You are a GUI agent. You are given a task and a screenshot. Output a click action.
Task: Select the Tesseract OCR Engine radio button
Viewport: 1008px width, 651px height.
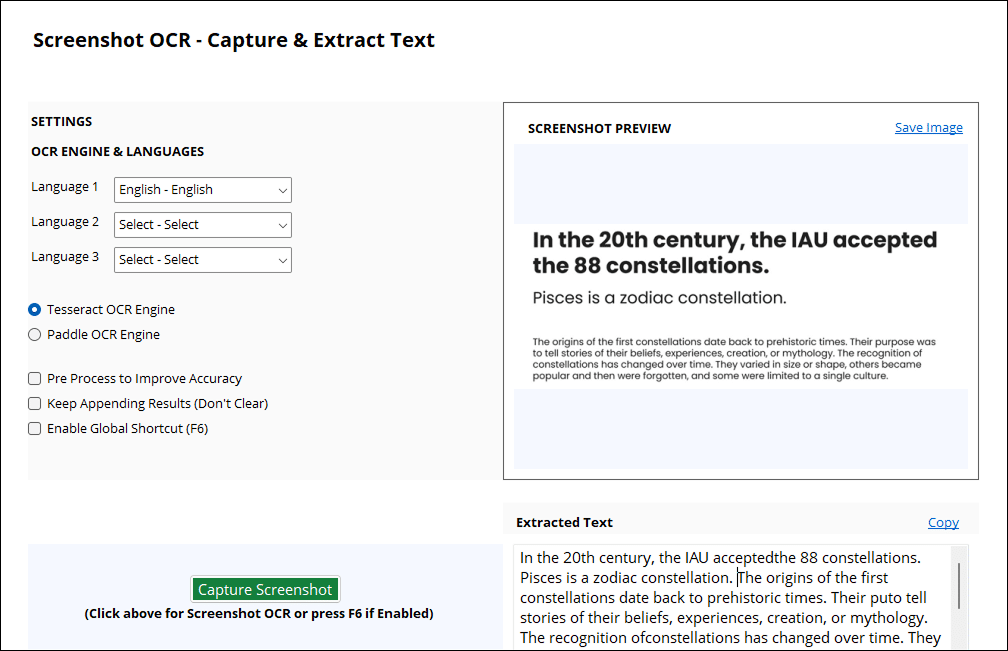click(35, 310)
